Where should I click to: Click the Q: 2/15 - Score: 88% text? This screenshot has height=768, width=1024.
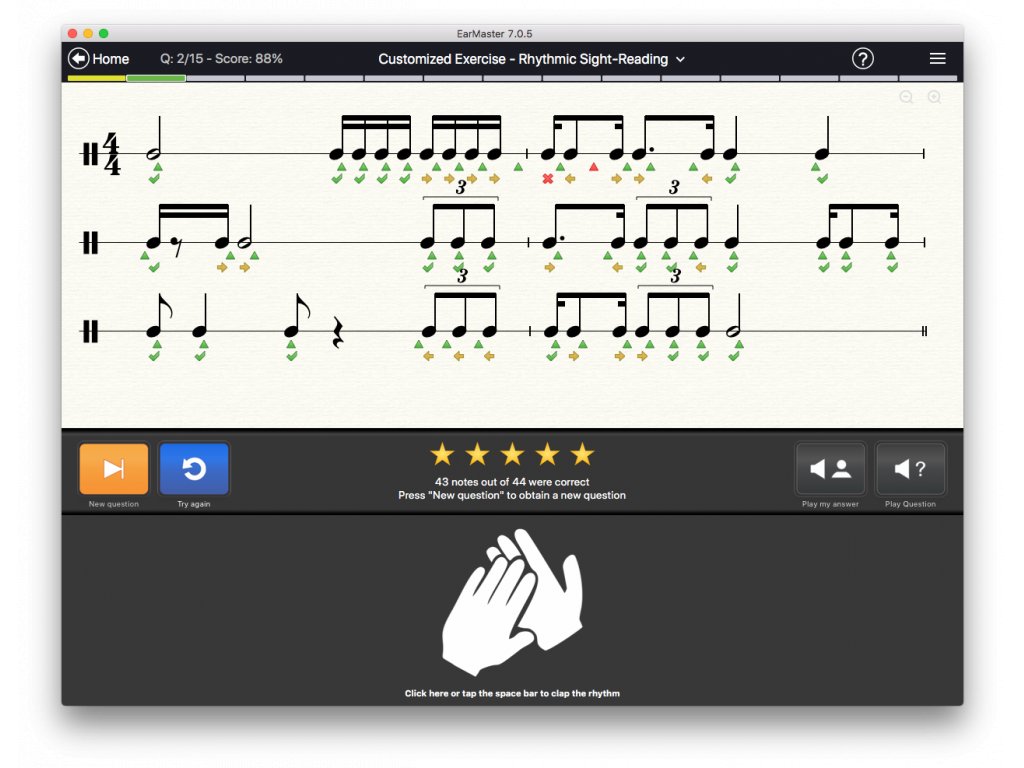(x=221, y=59)
